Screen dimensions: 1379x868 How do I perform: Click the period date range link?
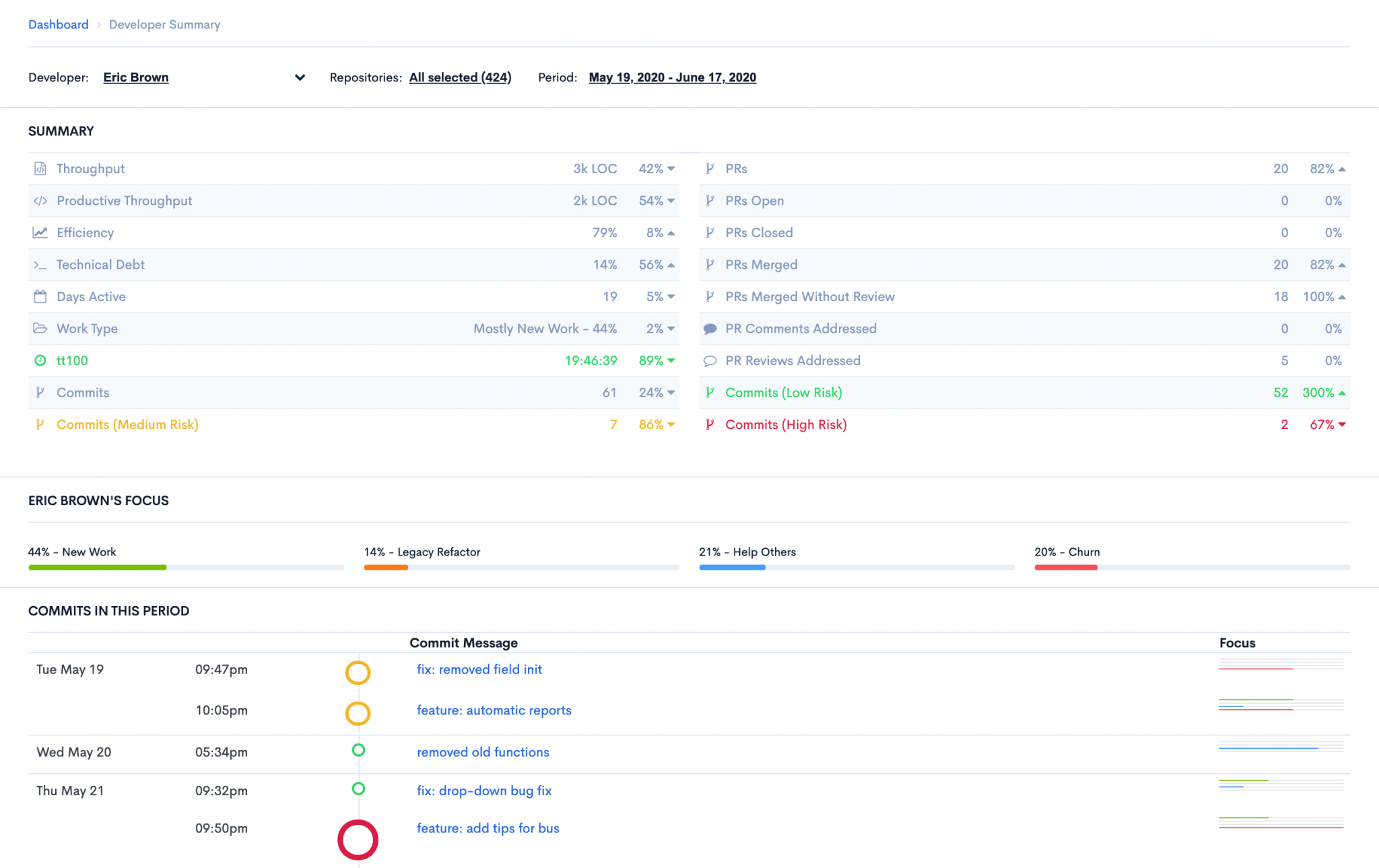[x=672, y=77]
